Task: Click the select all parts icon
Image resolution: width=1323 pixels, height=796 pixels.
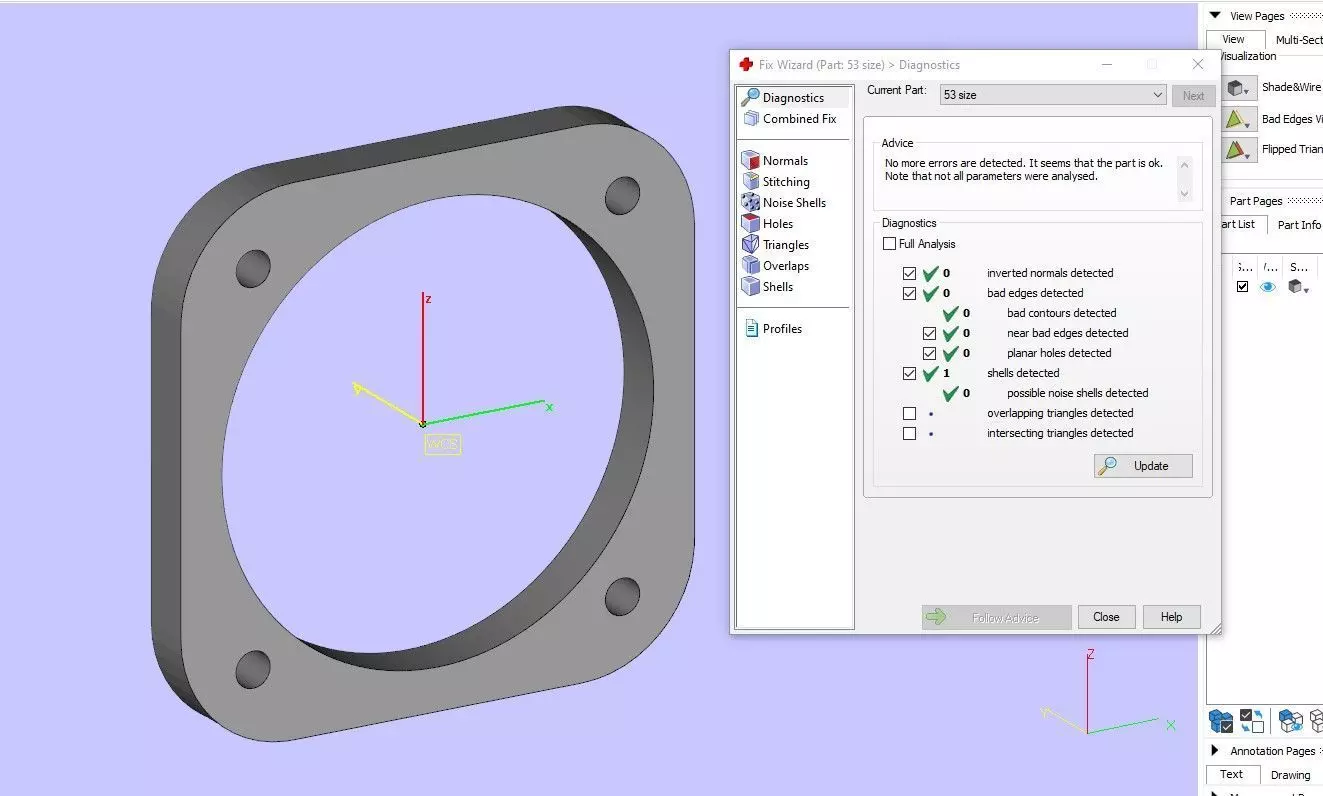Action: (1221, 721)
